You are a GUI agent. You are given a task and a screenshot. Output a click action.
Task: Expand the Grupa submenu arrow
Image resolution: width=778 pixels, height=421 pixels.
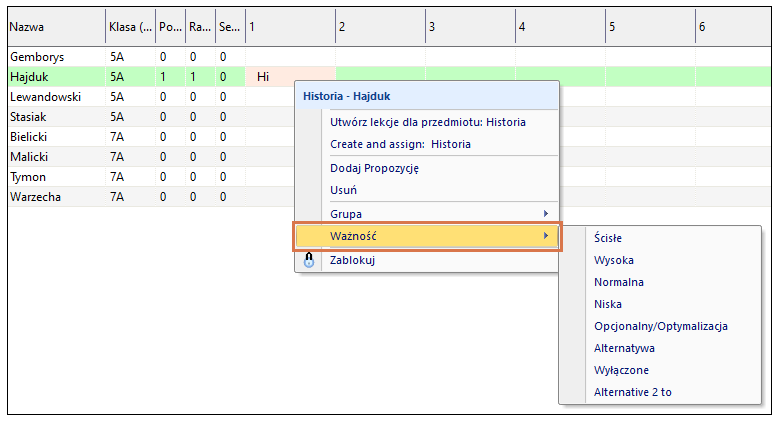coord(546,214)
